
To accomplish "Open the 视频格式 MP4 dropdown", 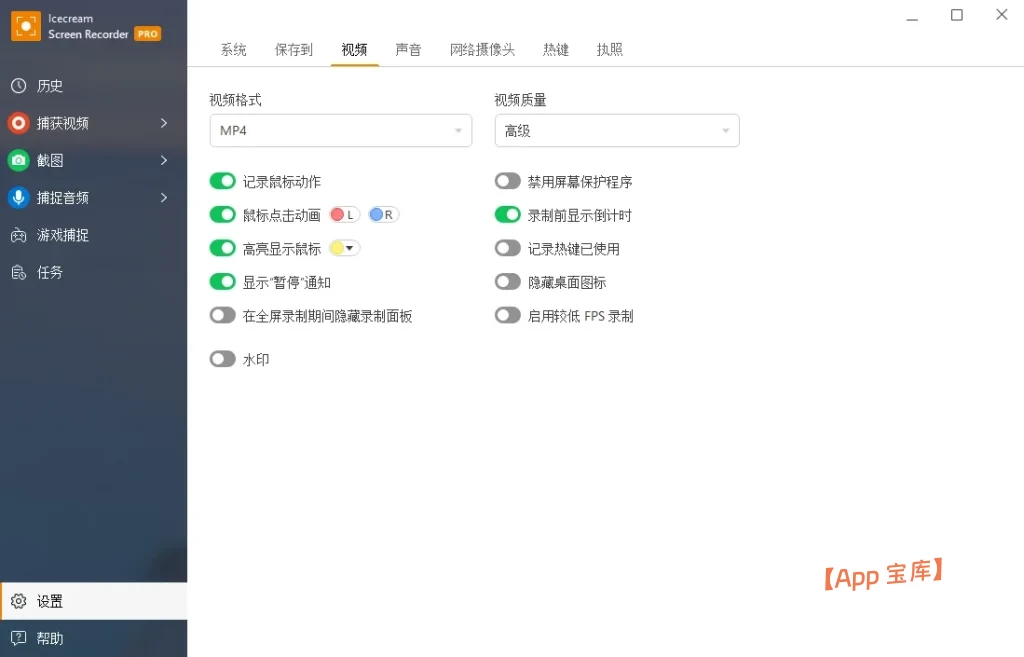I will [340, 130].
